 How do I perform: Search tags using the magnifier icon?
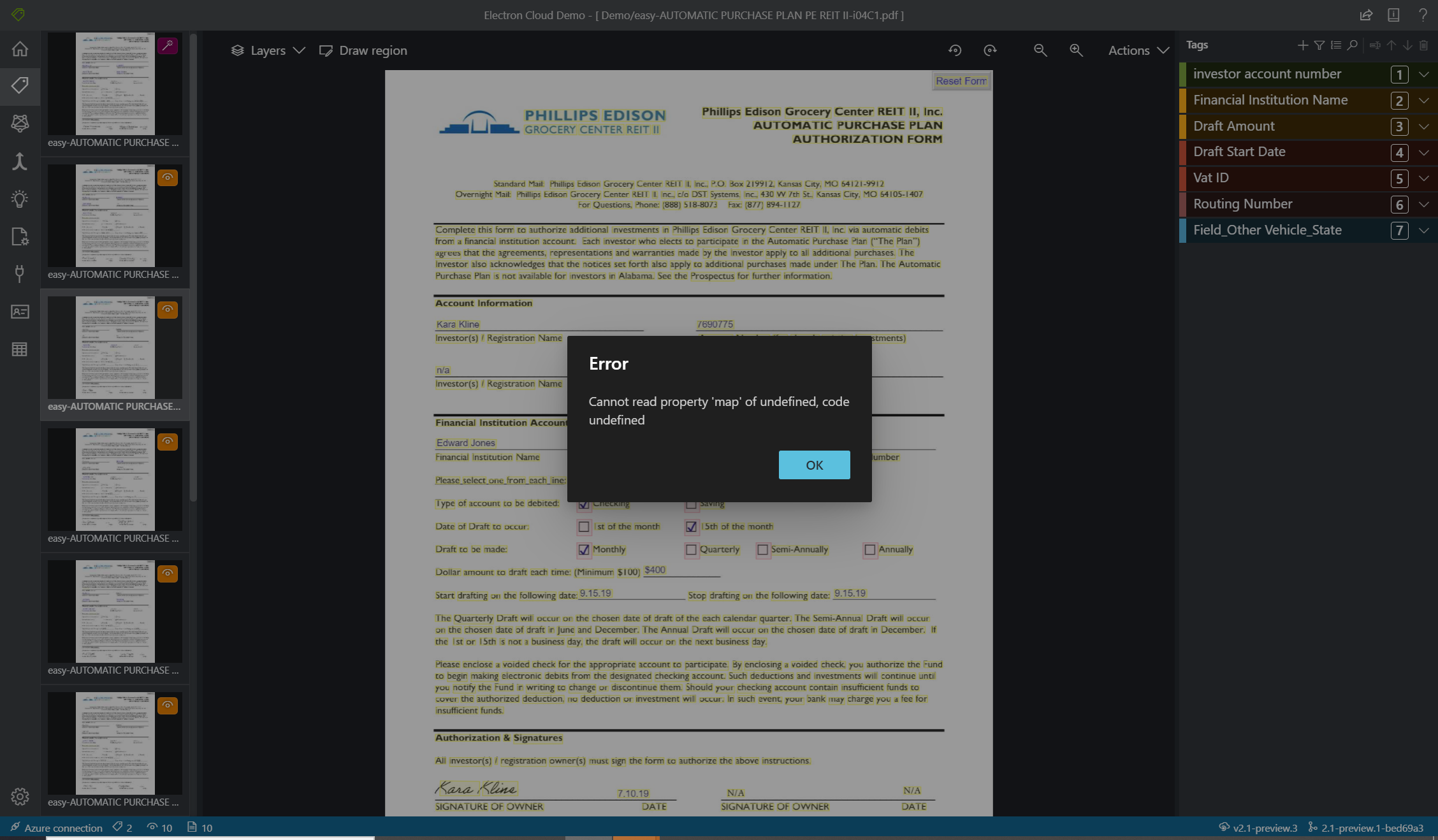(1352, 45)
